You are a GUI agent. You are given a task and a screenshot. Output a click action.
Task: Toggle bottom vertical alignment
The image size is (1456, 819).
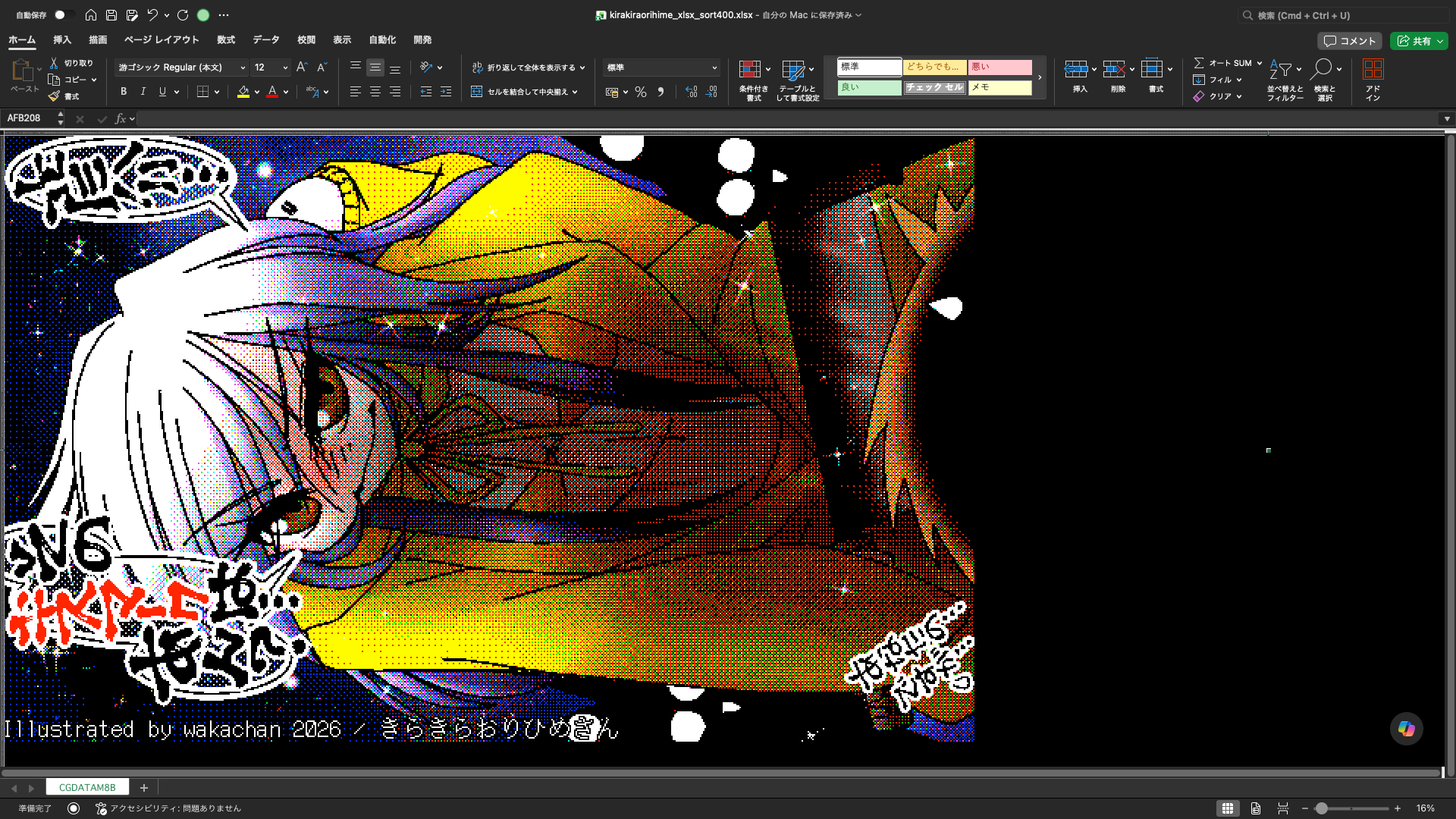[395, 67]
